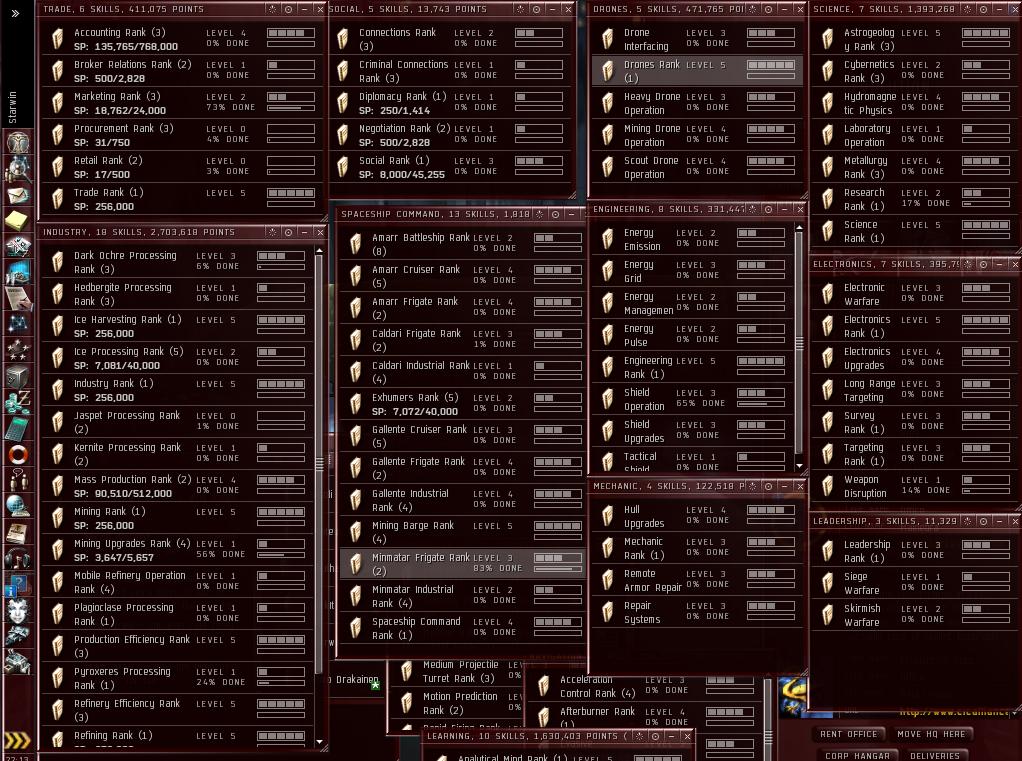The image size is (1022, 761).
Task: Select the Skirmish Warfare skill
Action: [914, 615]
